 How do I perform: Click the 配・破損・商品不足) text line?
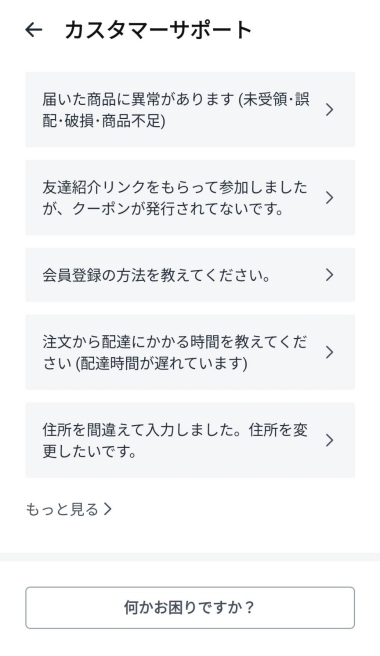pos(104,120)
